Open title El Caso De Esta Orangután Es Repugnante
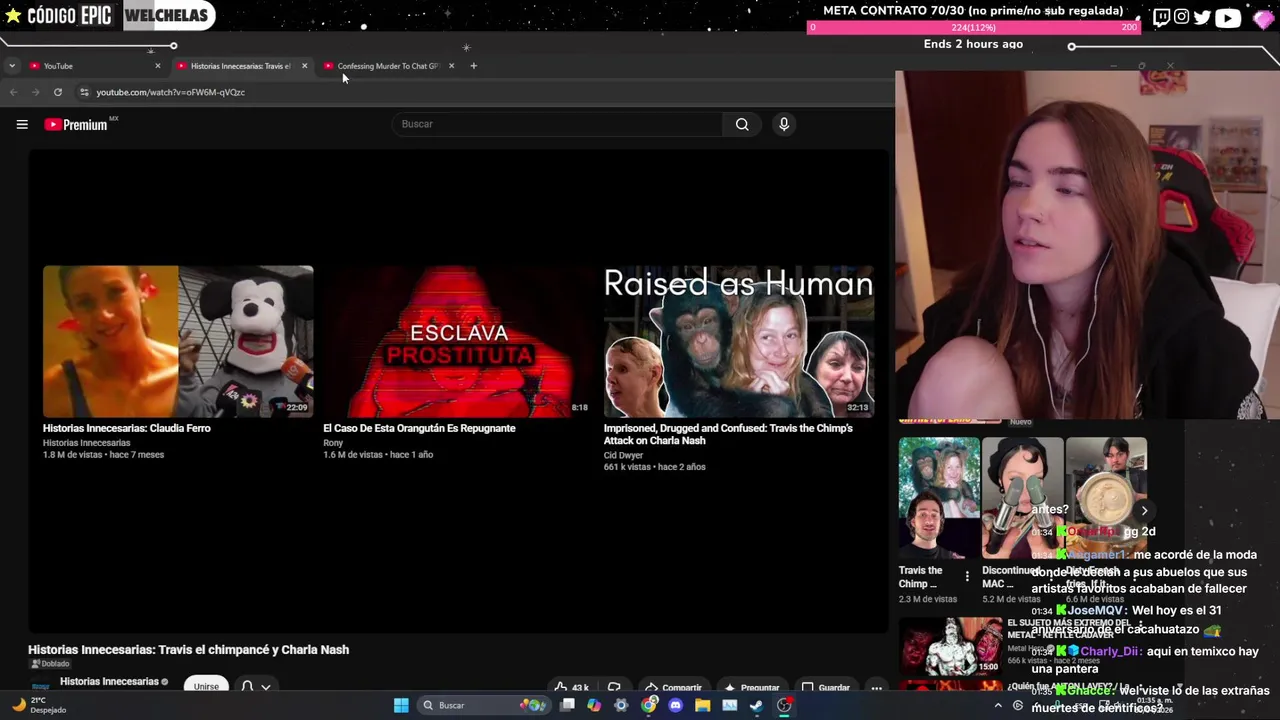 [x=419, y=428]
